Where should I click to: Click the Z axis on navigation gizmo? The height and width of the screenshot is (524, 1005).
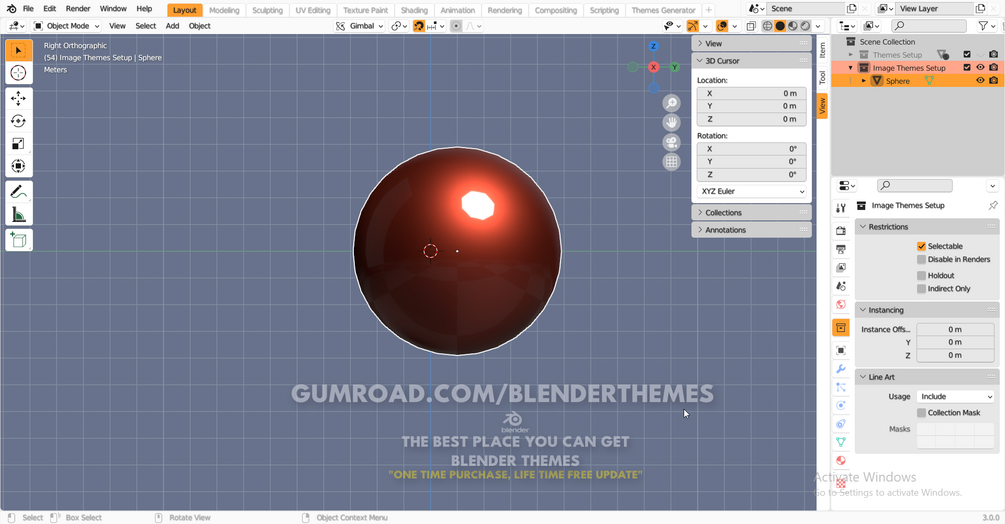click(x=653, y=46)
